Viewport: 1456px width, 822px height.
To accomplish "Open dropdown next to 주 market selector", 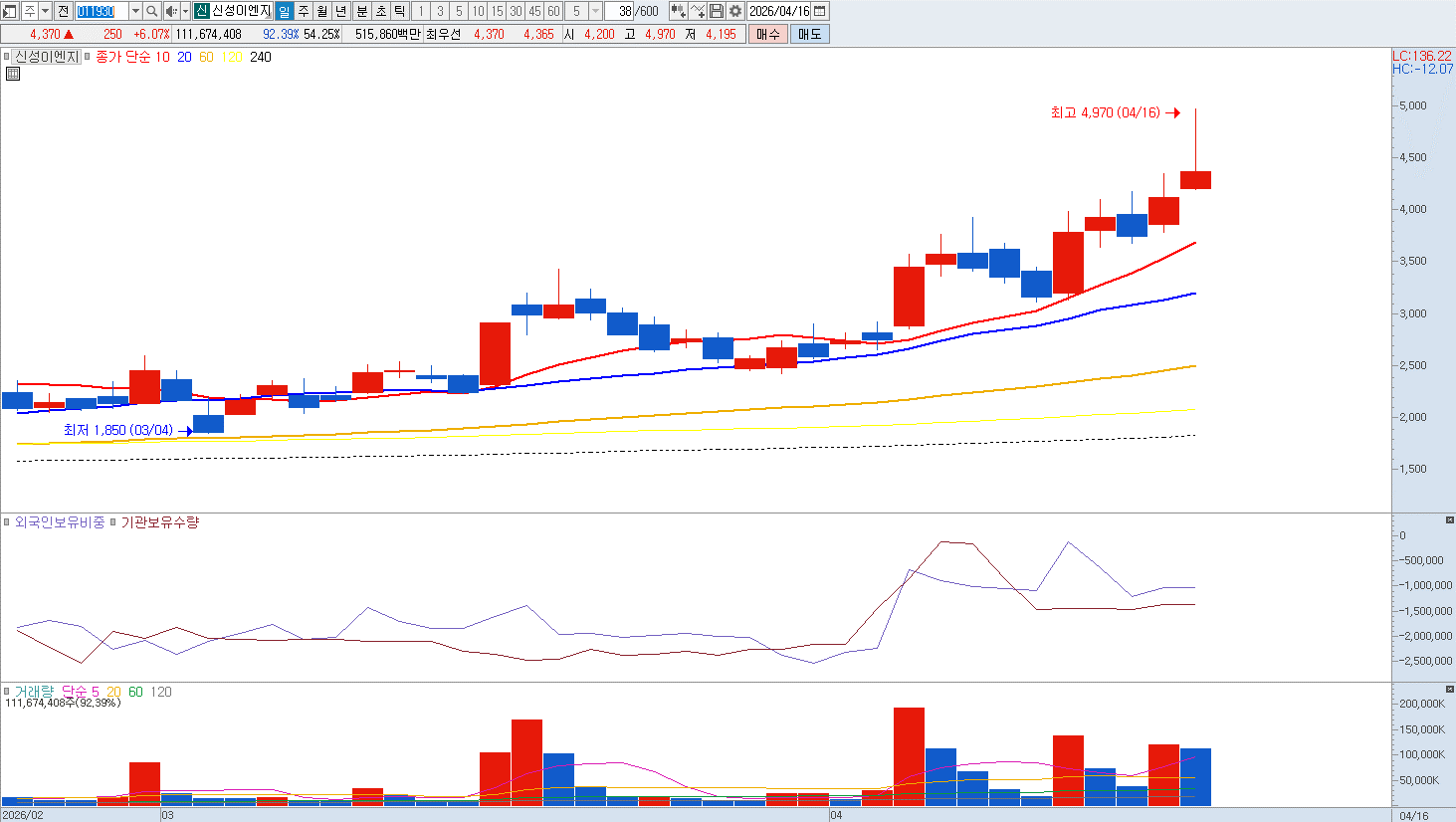I will coord(46,11).
